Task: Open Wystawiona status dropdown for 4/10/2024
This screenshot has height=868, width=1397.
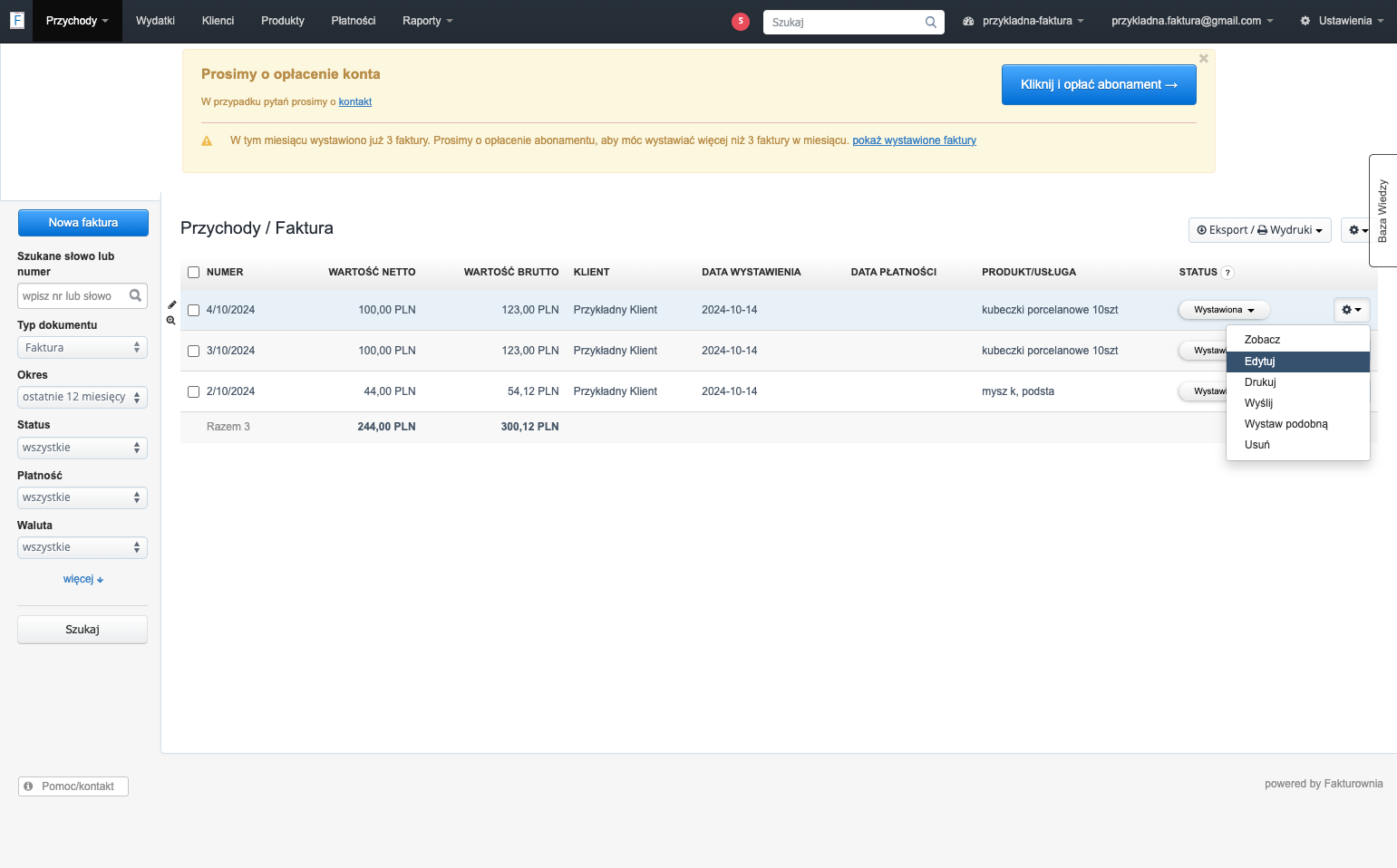Action: (1224, 310)
